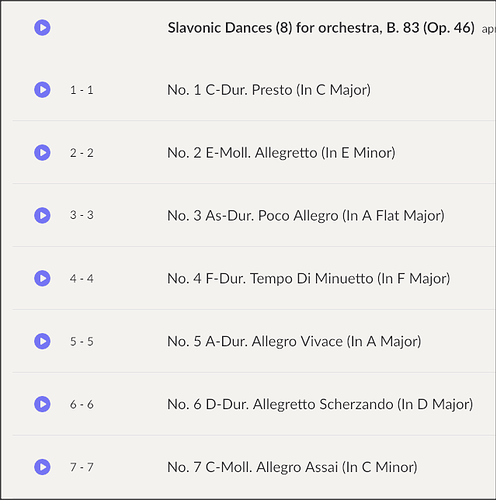The height and width of the screenshot is (500, 496).
Task: Open Slavonic Dances (8) for orchestra title
Action: point(321,28)
